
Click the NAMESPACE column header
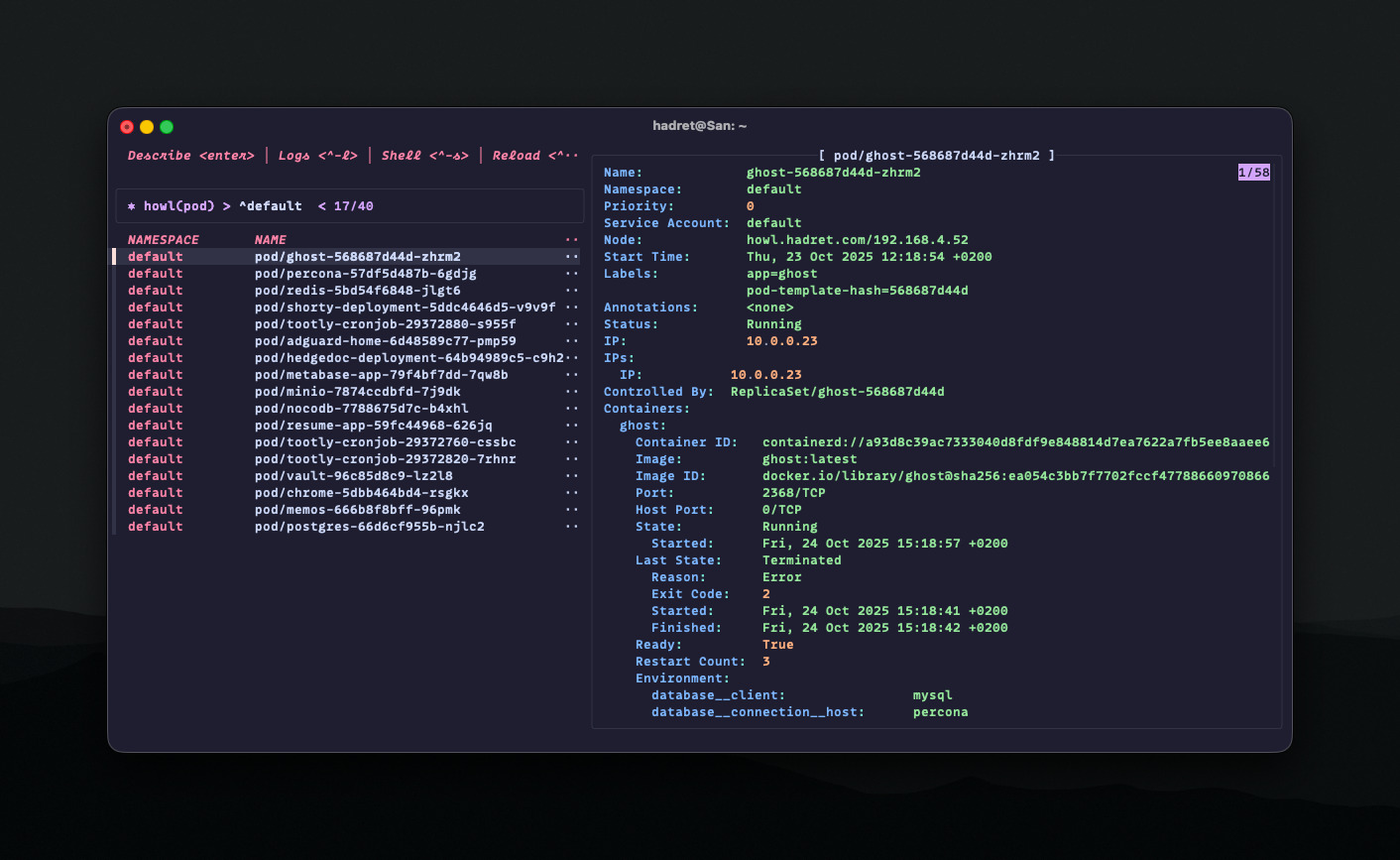(x=163, y=240)
